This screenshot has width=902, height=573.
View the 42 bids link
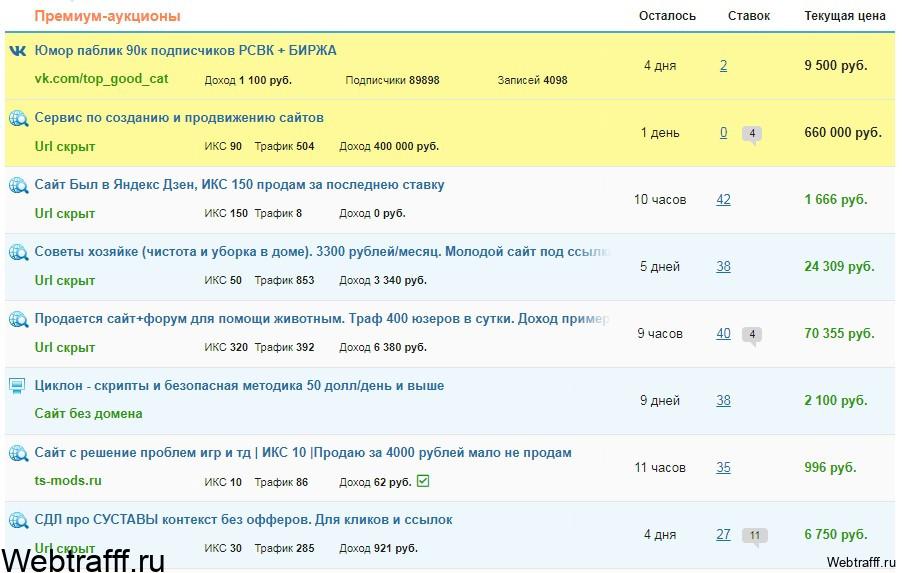point(723,200)
